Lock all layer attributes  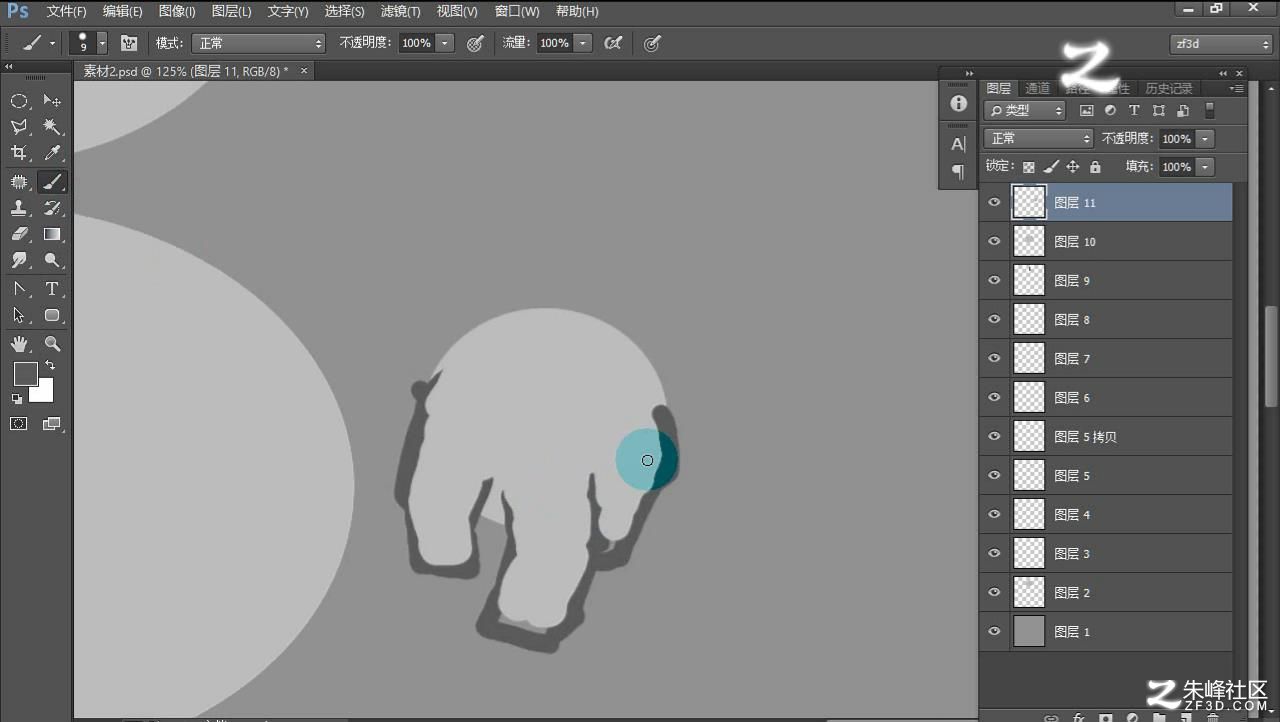click(1095, 167)
